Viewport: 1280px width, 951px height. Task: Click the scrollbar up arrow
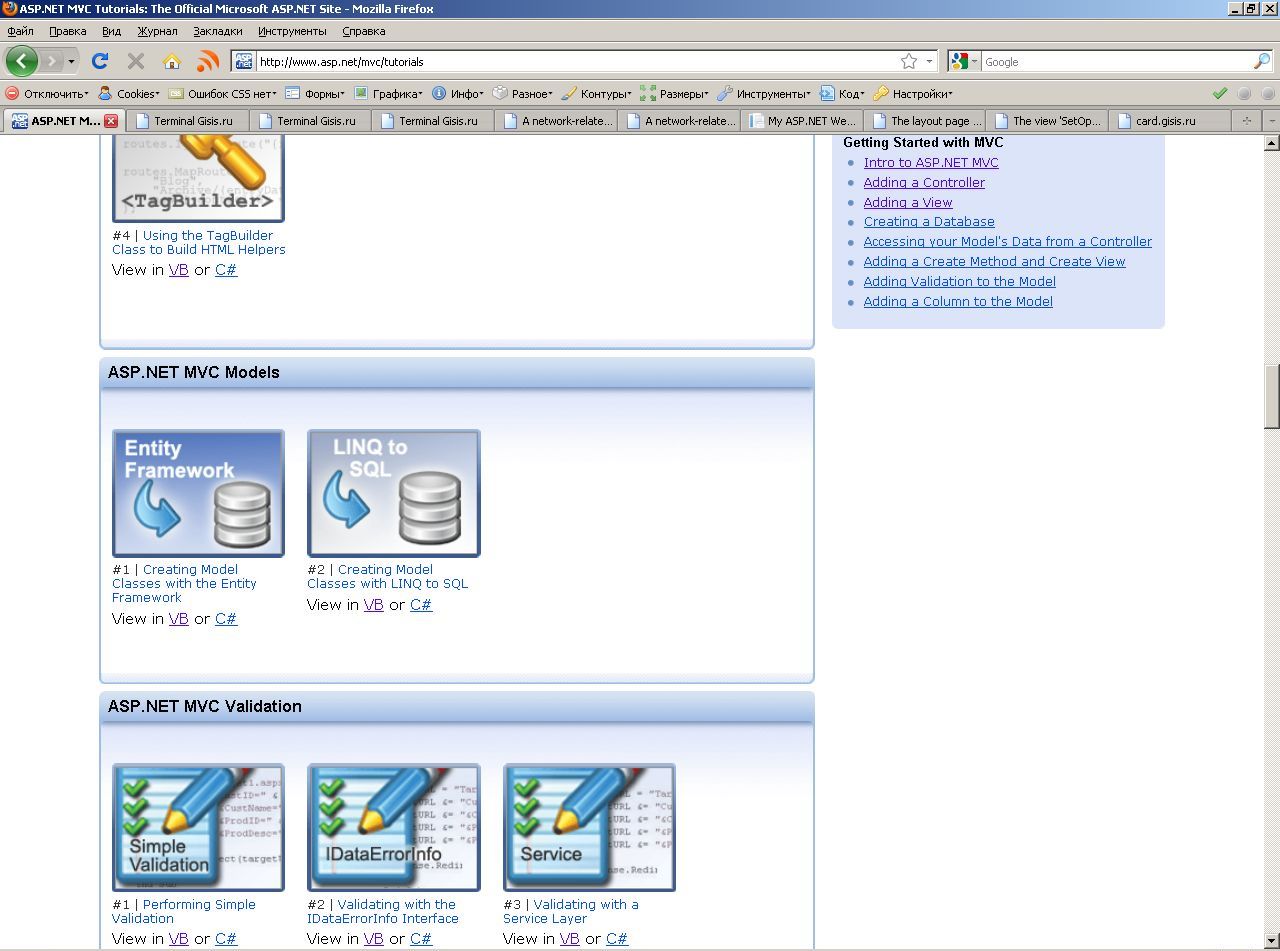(x=1272, y=143)
